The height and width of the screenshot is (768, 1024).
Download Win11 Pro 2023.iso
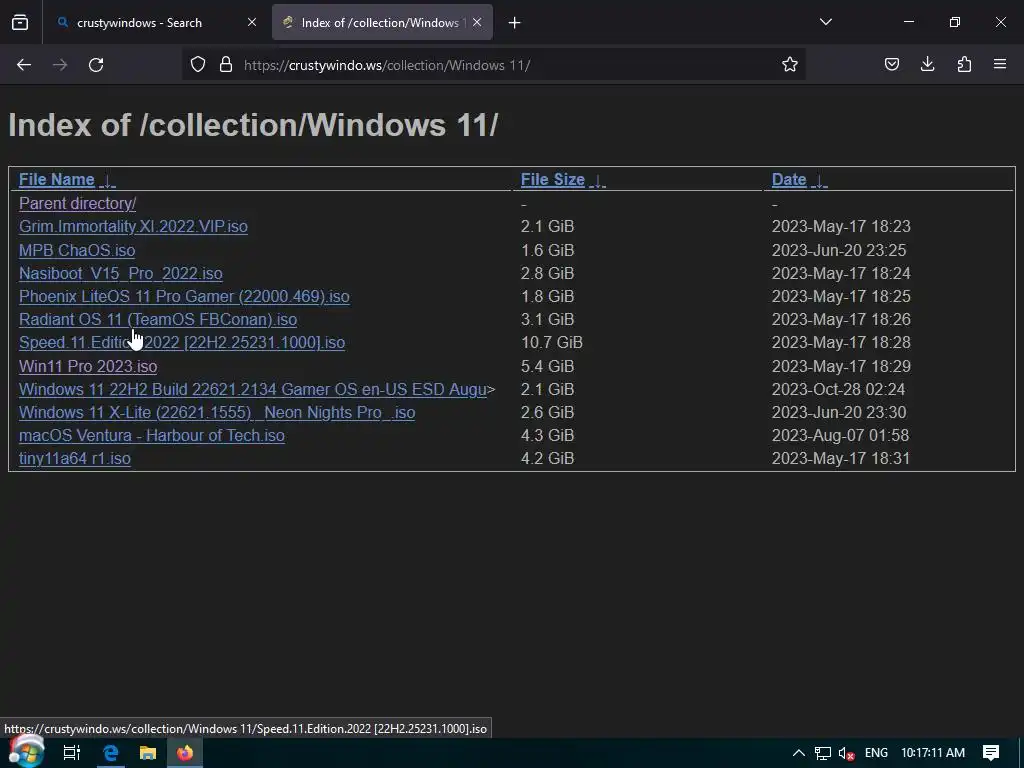88,366
